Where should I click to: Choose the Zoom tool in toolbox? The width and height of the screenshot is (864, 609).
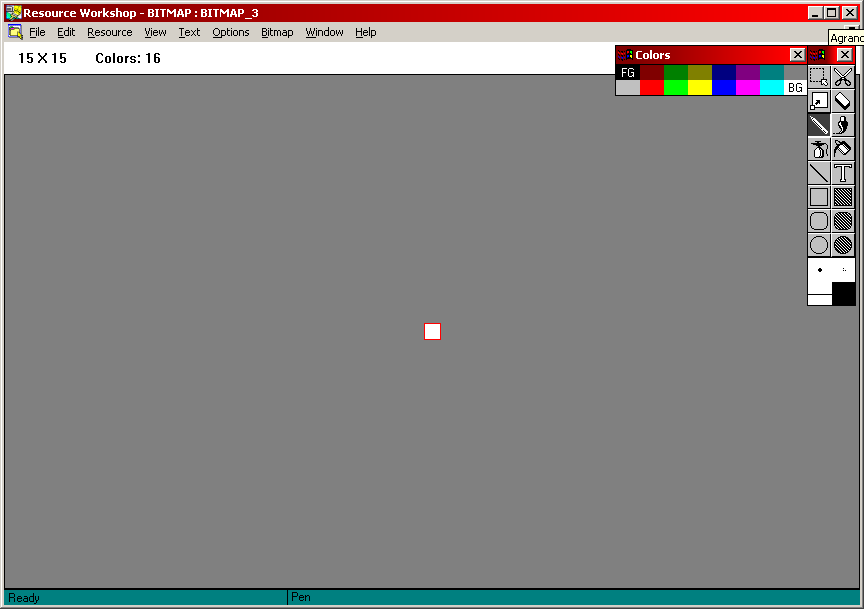coord(819,101)
